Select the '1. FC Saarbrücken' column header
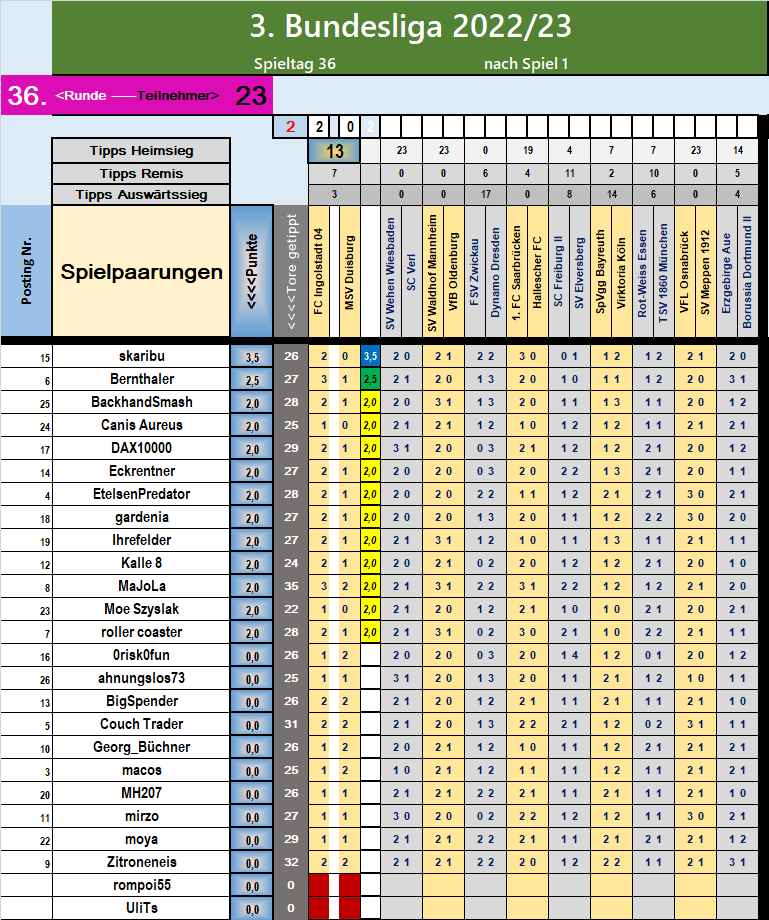 517,271
